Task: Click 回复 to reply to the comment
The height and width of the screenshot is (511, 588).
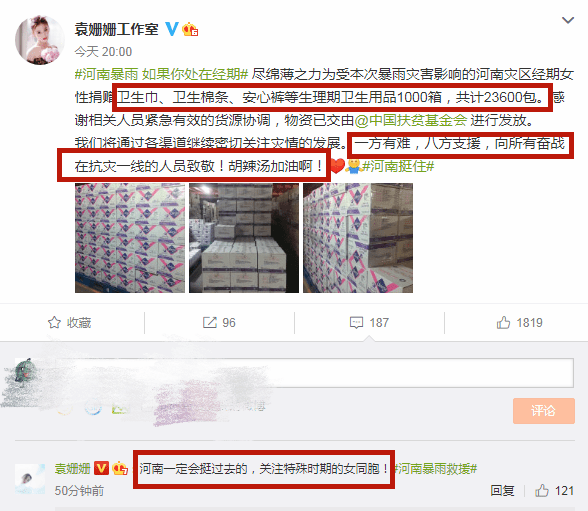Action: (x=502, y=490)
